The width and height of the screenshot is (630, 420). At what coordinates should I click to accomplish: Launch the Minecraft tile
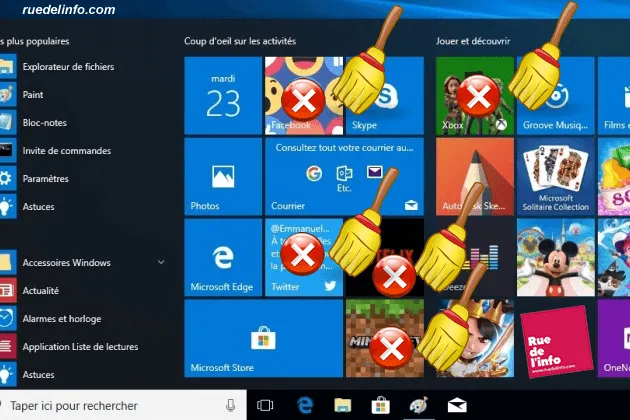pyautogui.click(x=385, y=338)
